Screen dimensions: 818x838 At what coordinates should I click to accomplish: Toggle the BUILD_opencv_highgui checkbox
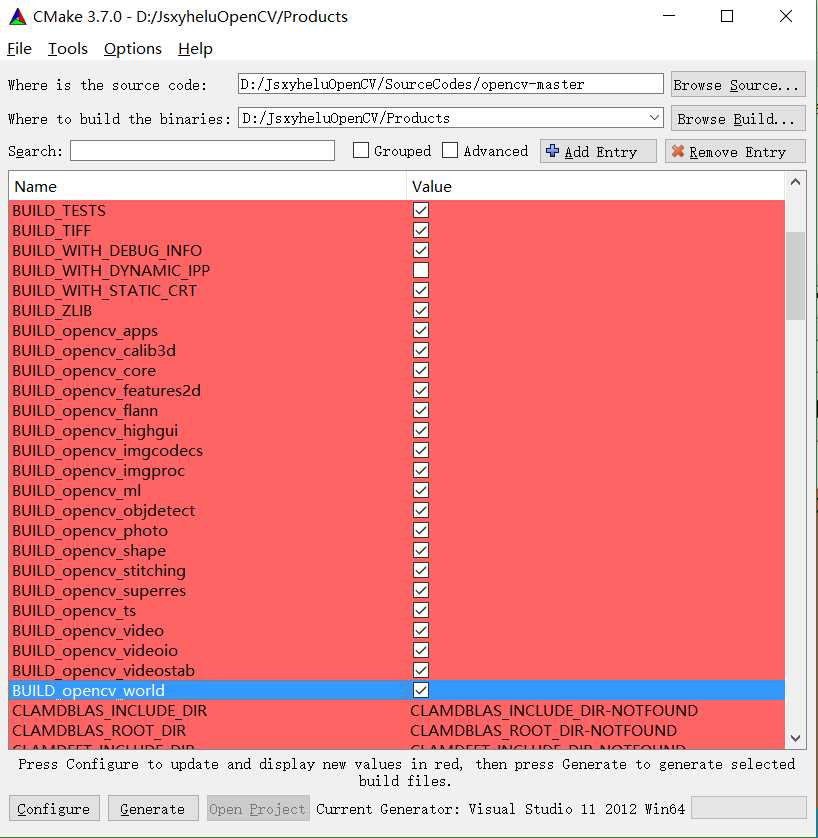click(x=421, y=430)
